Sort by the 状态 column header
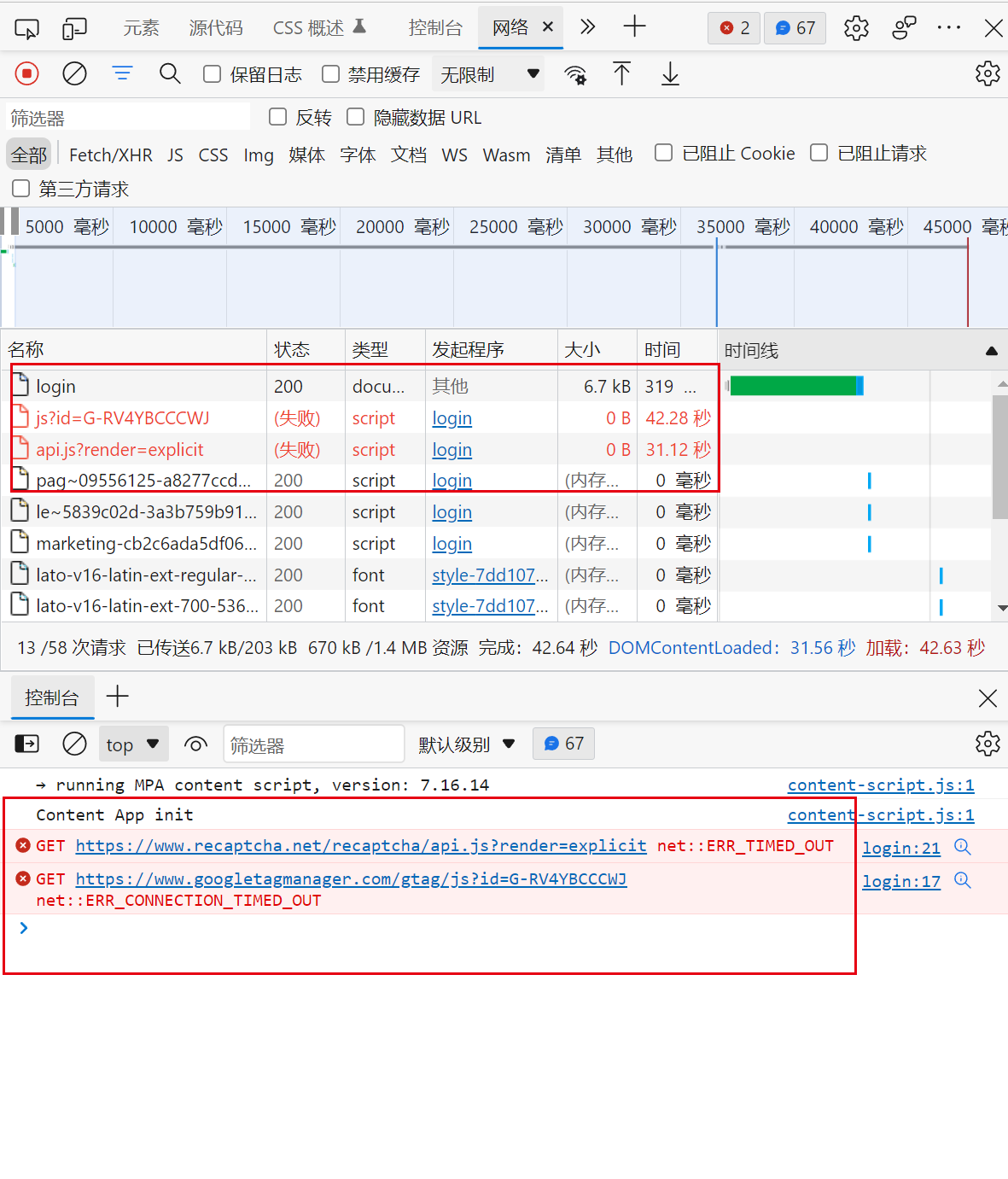 [x=306, y=349]
